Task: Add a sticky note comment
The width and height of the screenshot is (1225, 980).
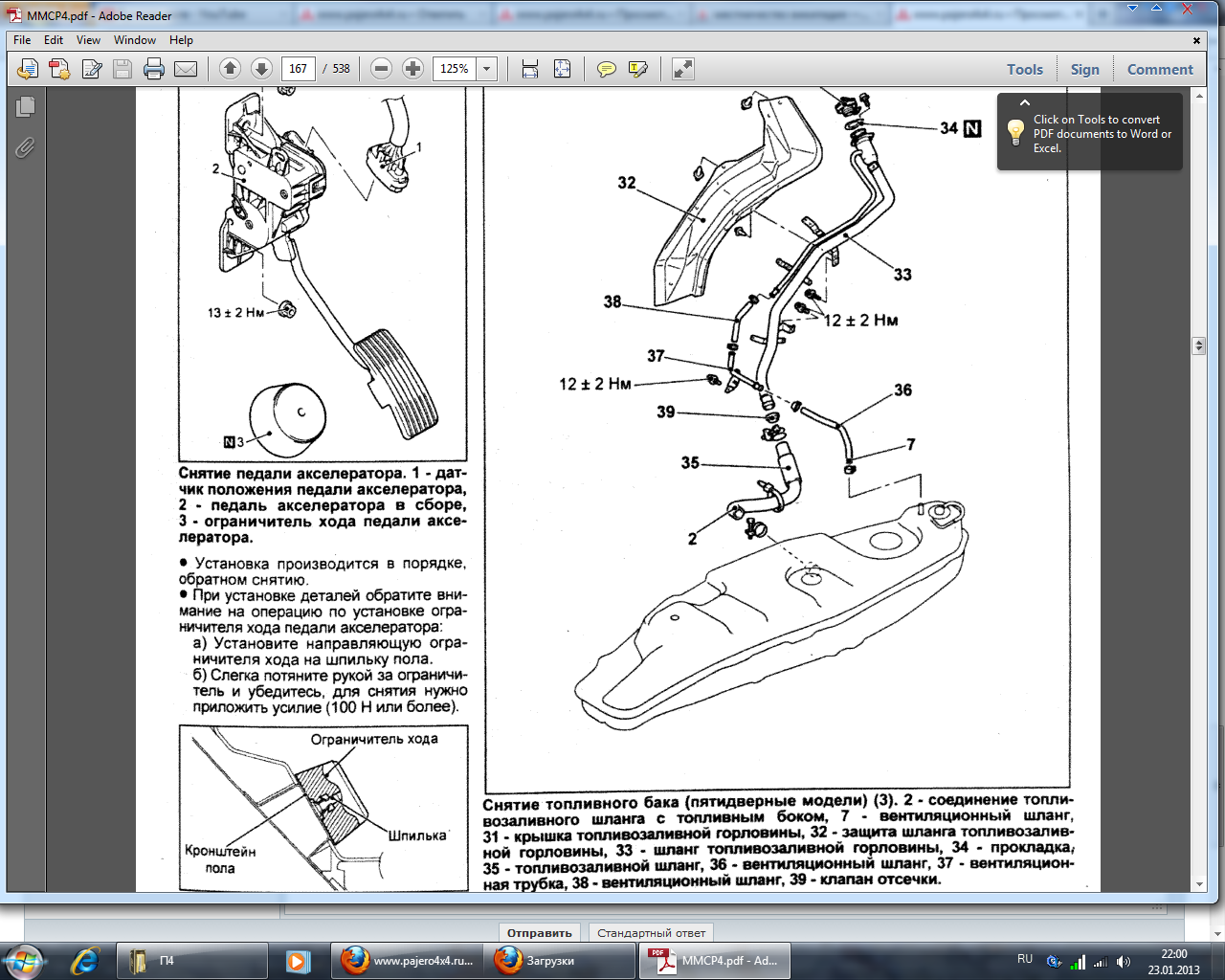Action: click(606, 69)
